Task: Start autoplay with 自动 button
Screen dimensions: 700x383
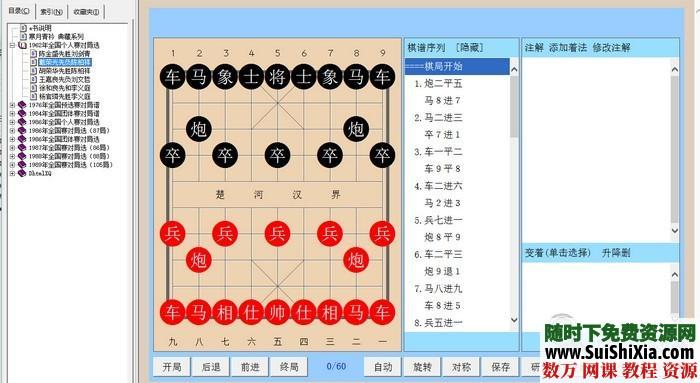Action: [383, 367]
